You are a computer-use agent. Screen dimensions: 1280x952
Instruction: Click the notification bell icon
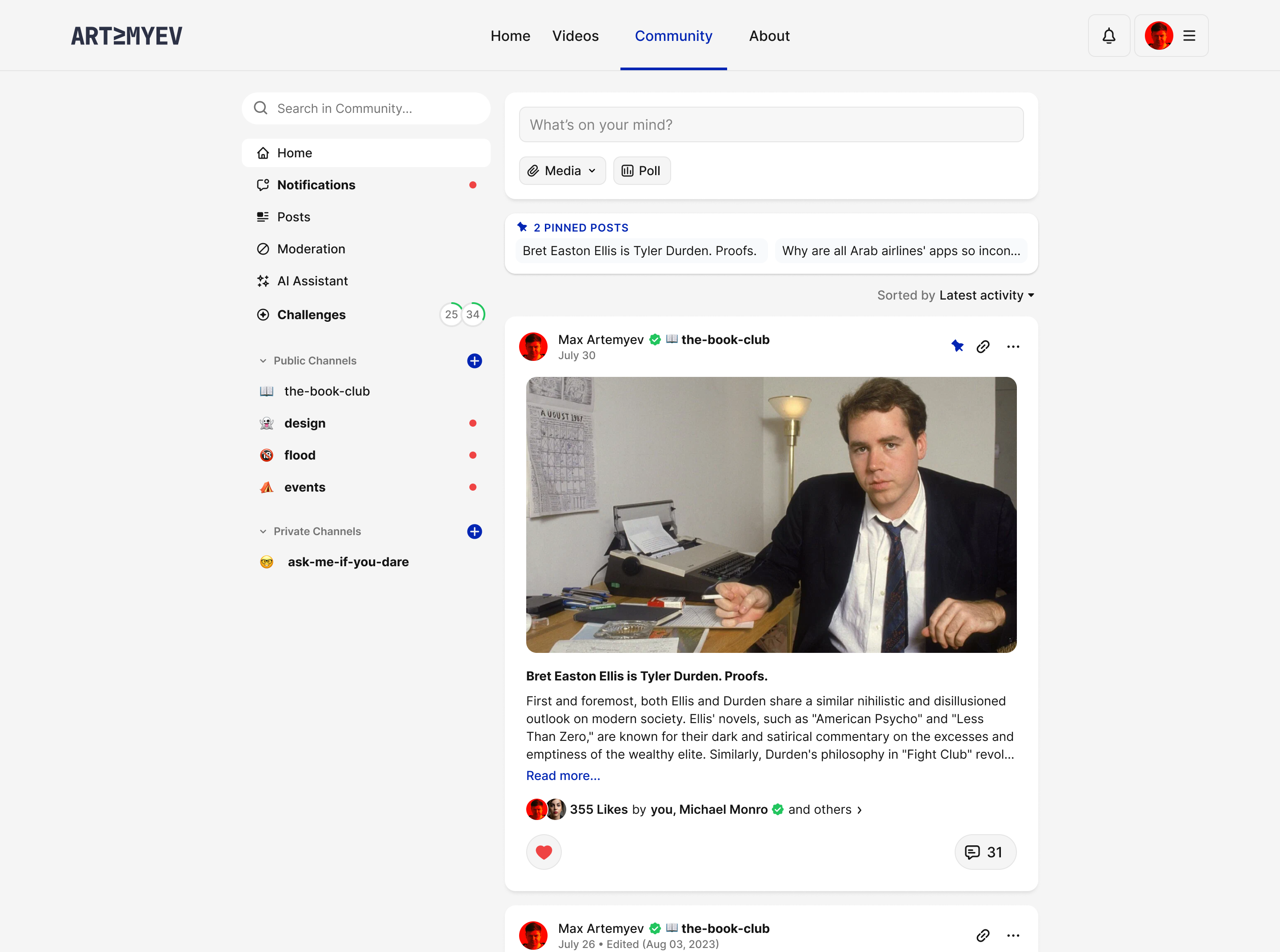tap(1108, 36)
